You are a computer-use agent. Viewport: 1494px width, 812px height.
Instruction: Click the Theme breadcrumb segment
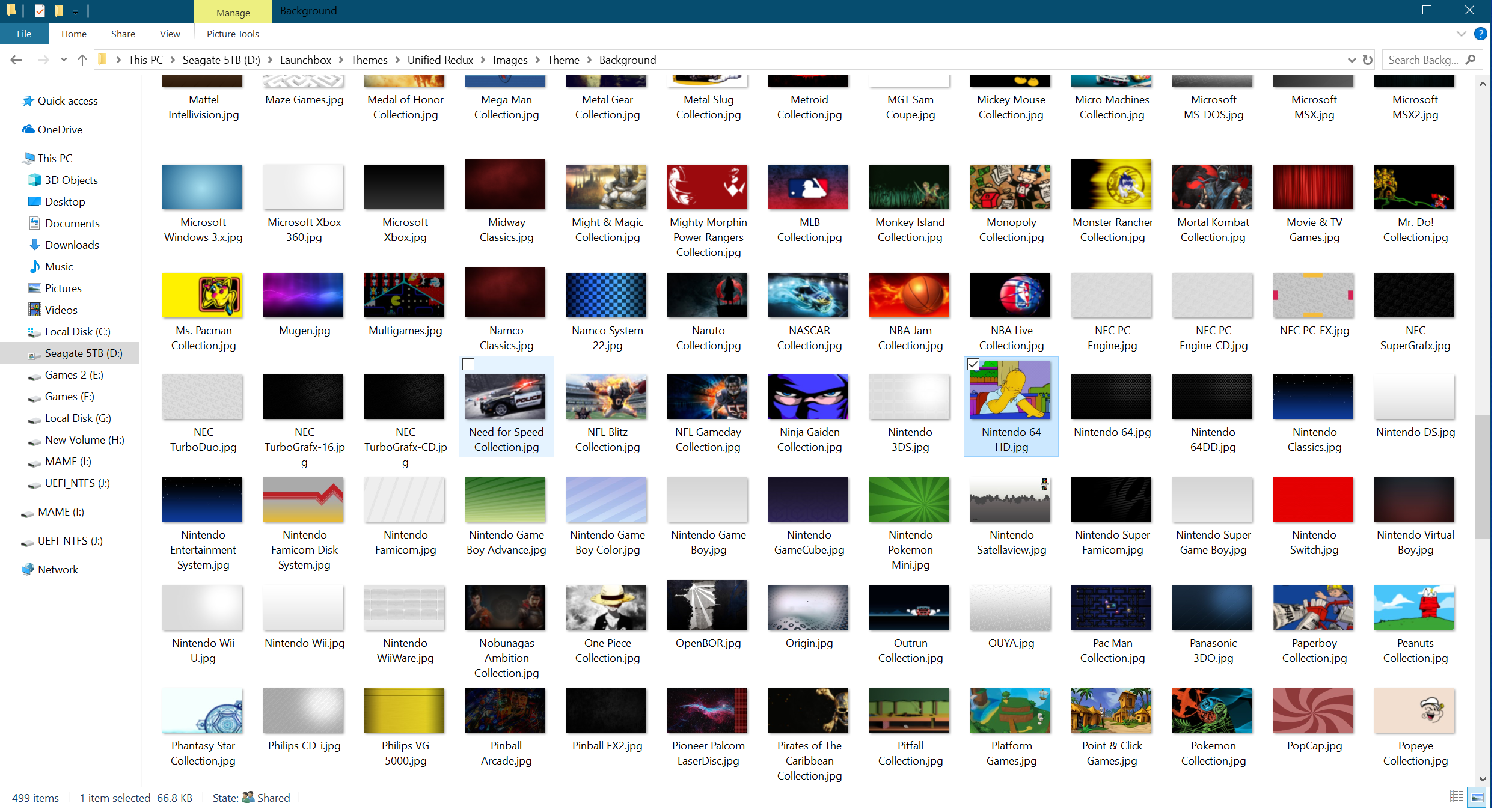click(x=563, y=60)
